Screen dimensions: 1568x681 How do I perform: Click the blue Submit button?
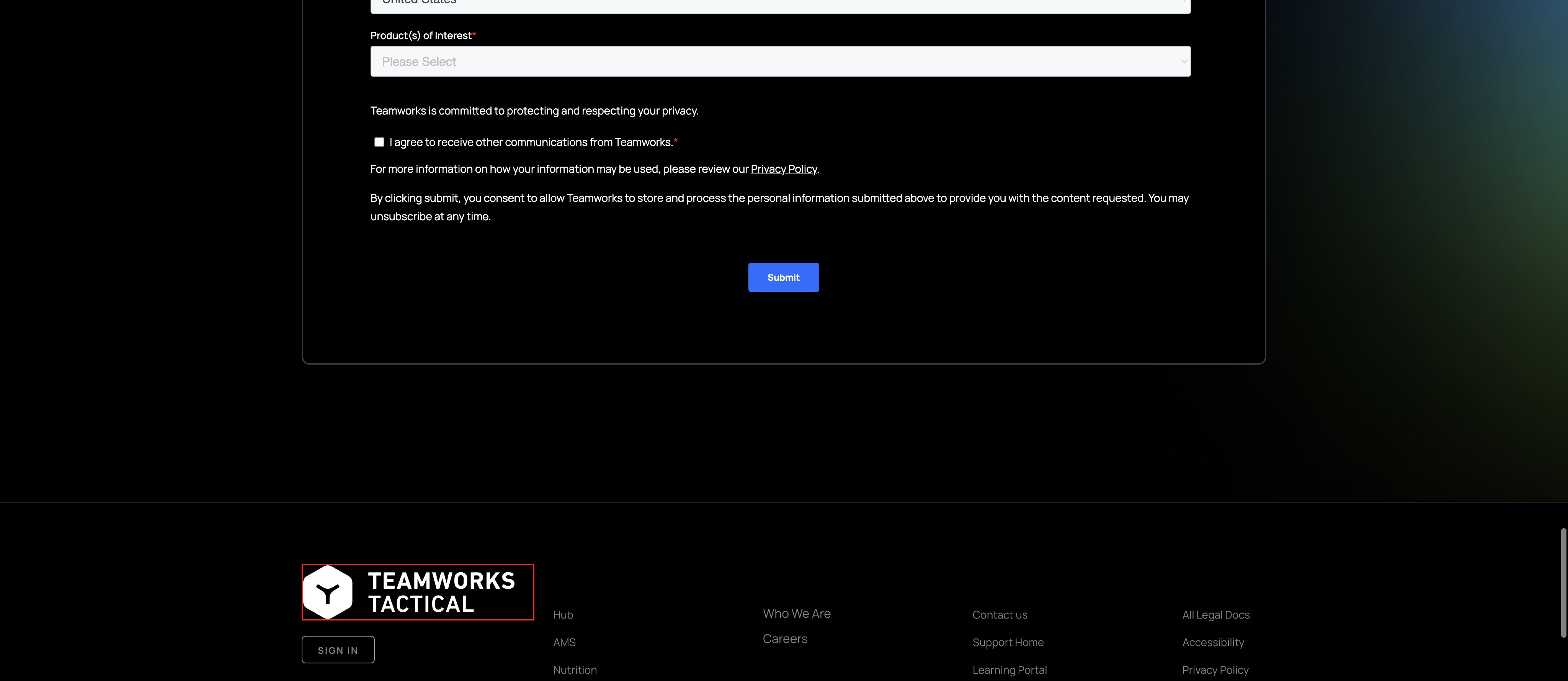coord(783,277)
